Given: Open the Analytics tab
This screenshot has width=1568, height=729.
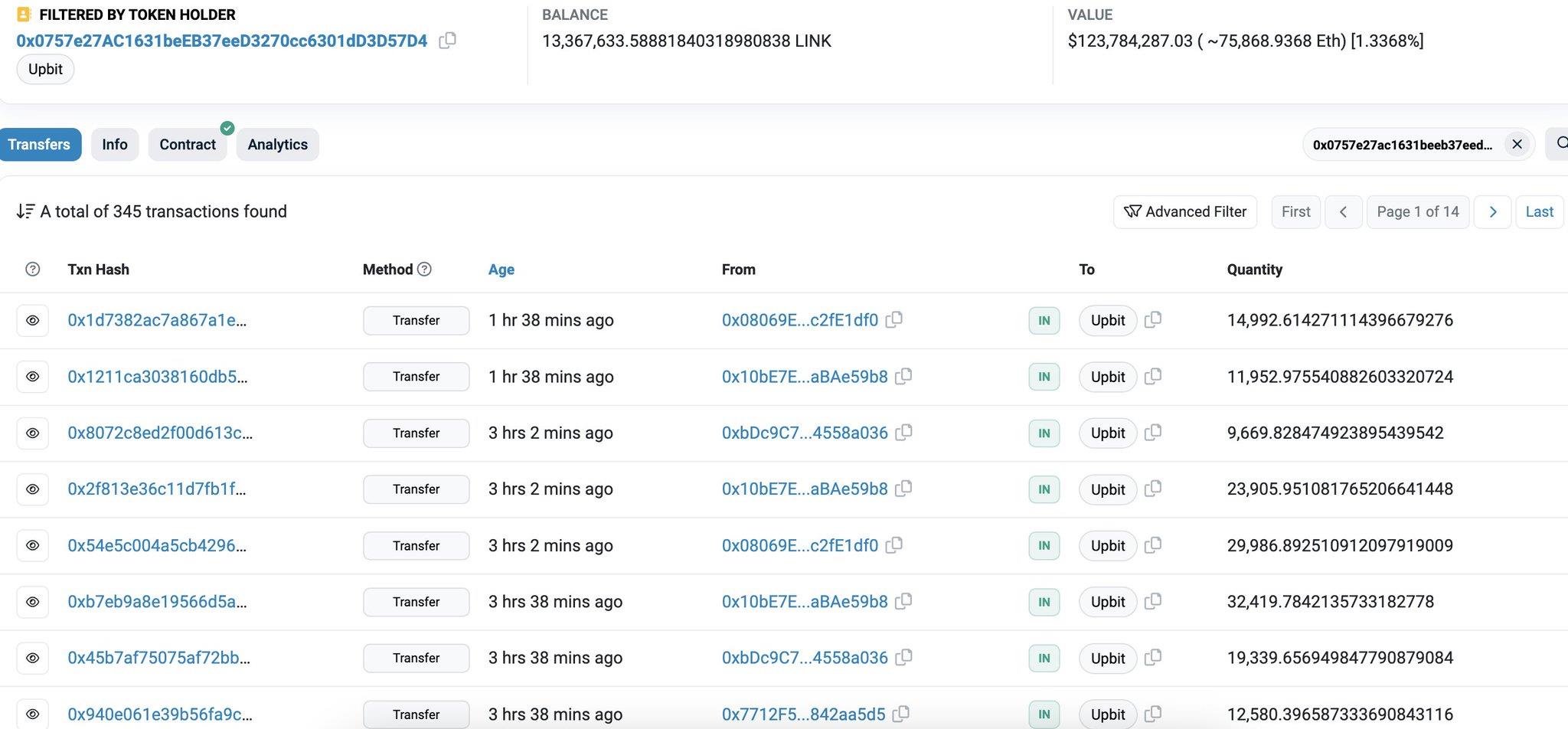Looking at the screenshot, I should [x=278, y=145].
